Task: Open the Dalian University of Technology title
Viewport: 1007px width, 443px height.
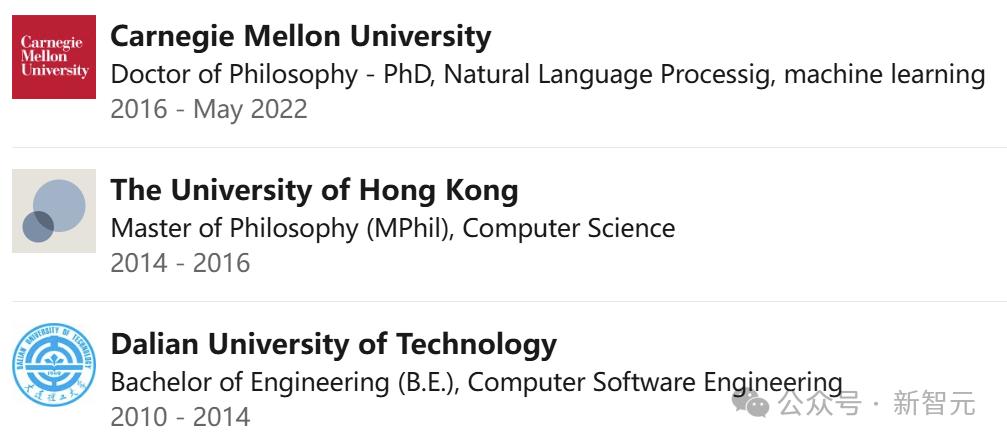Action: point(333,345)
